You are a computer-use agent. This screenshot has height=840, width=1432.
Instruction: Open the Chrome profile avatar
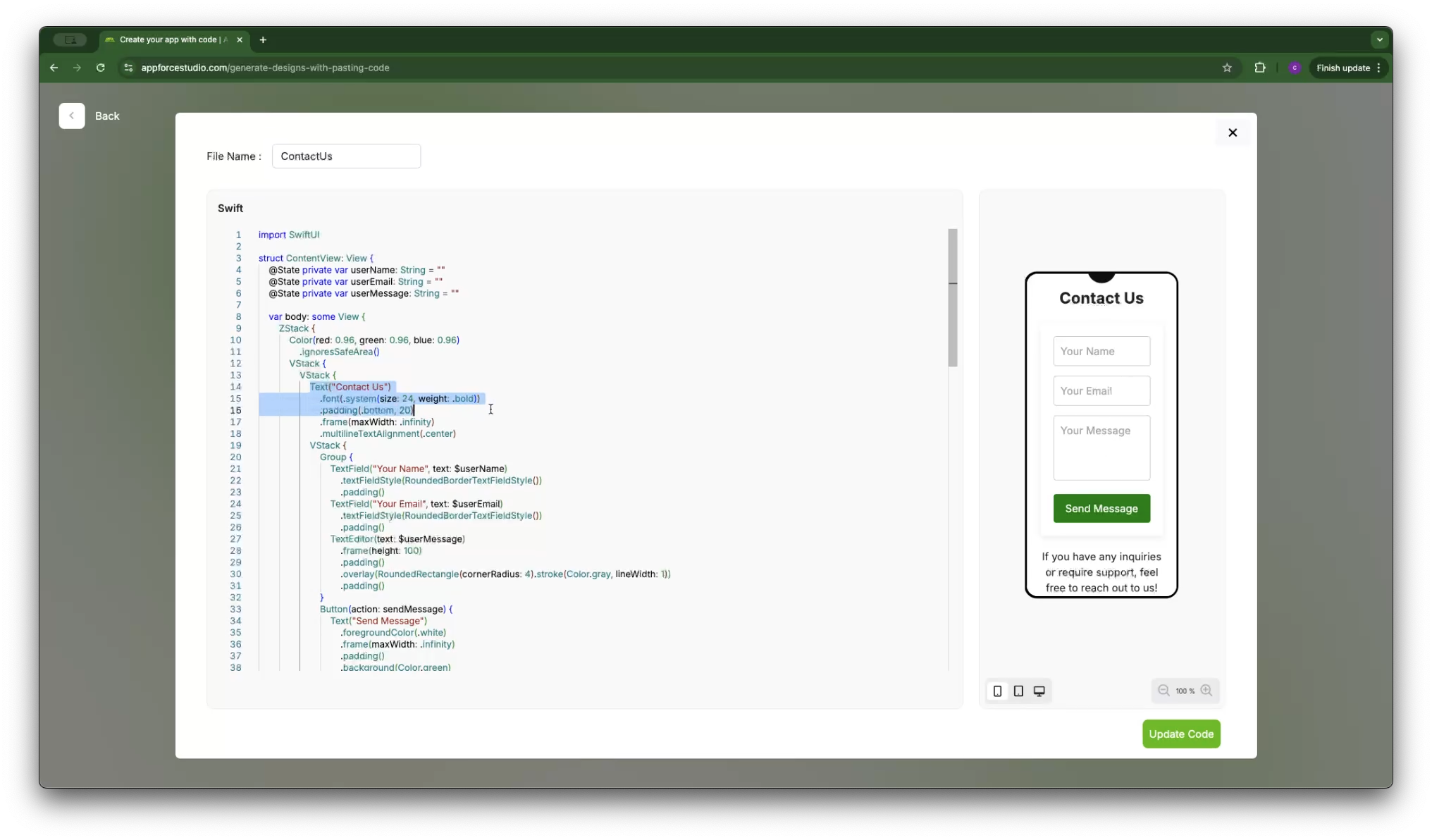pos(1295,68)
